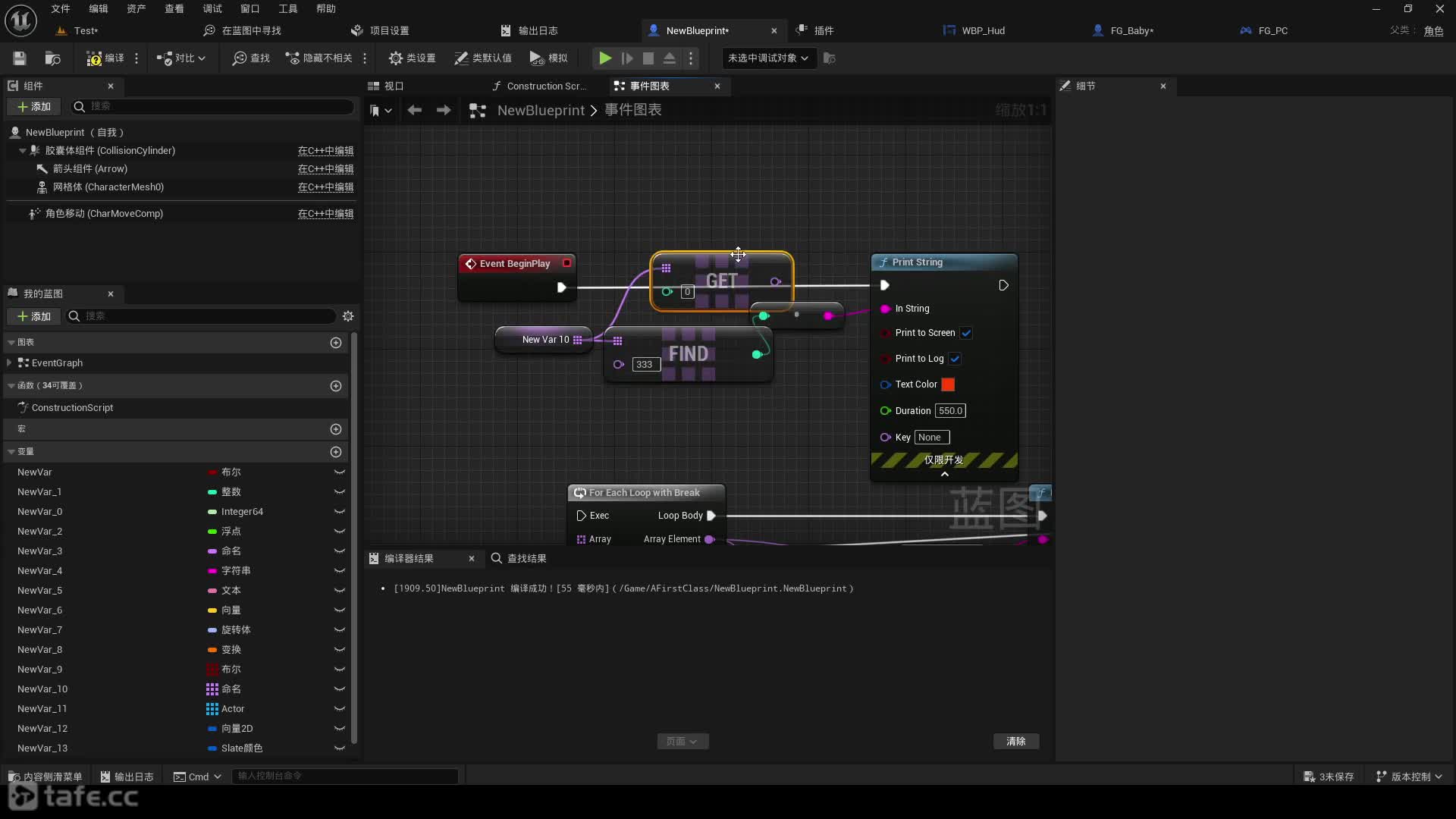Click the frame advance playback button

627,58
